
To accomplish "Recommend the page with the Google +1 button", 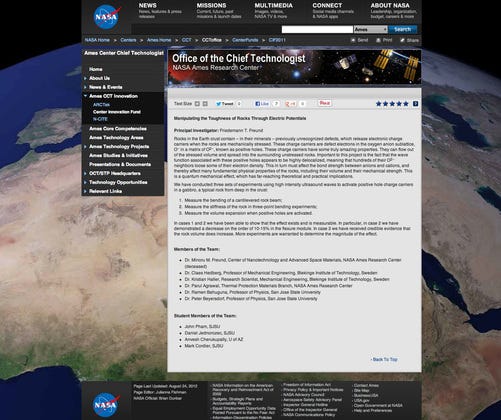I will (291, 104).
